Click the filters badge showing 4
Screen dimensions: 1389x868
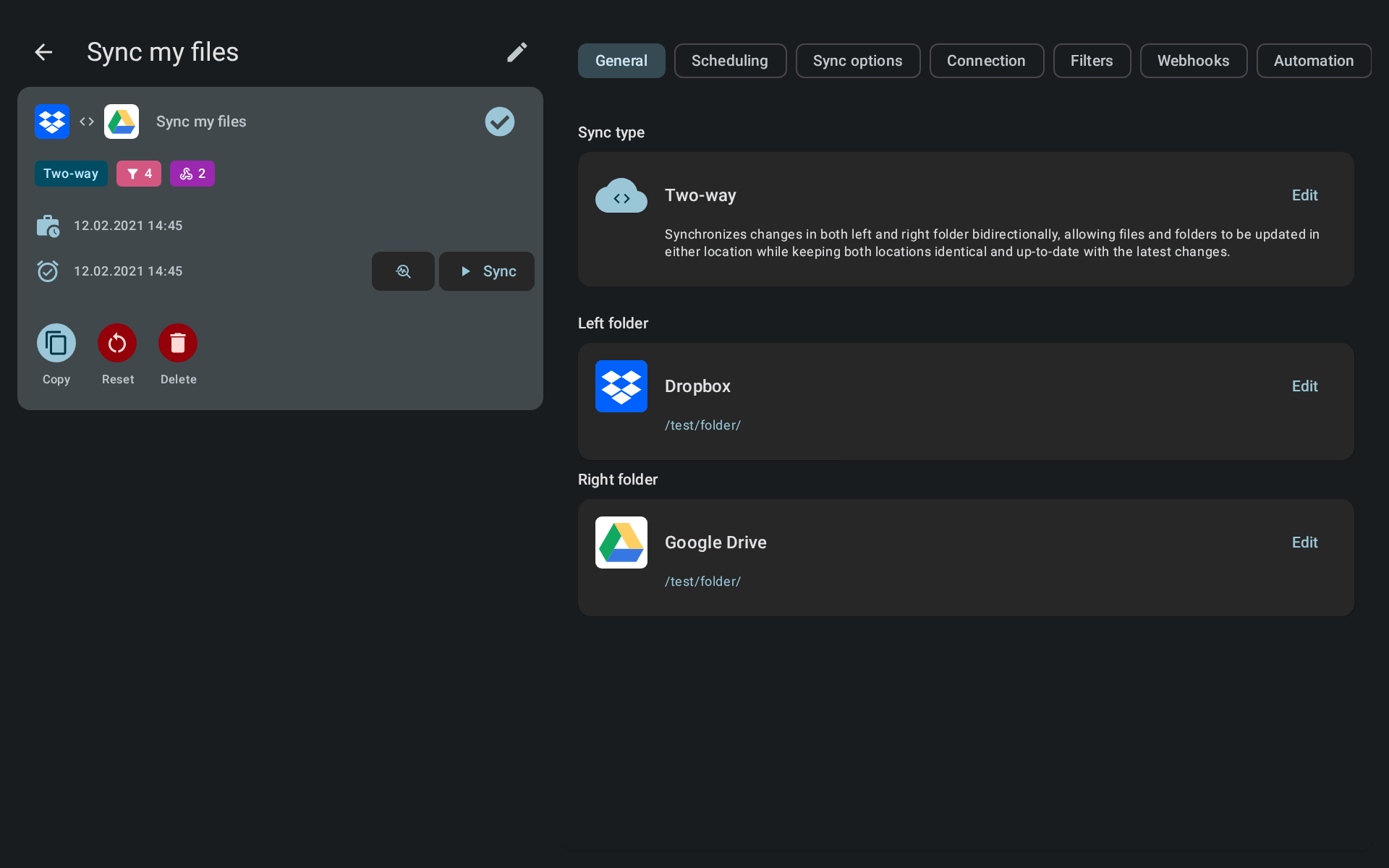pyautogui.click(x=139, y=174)
